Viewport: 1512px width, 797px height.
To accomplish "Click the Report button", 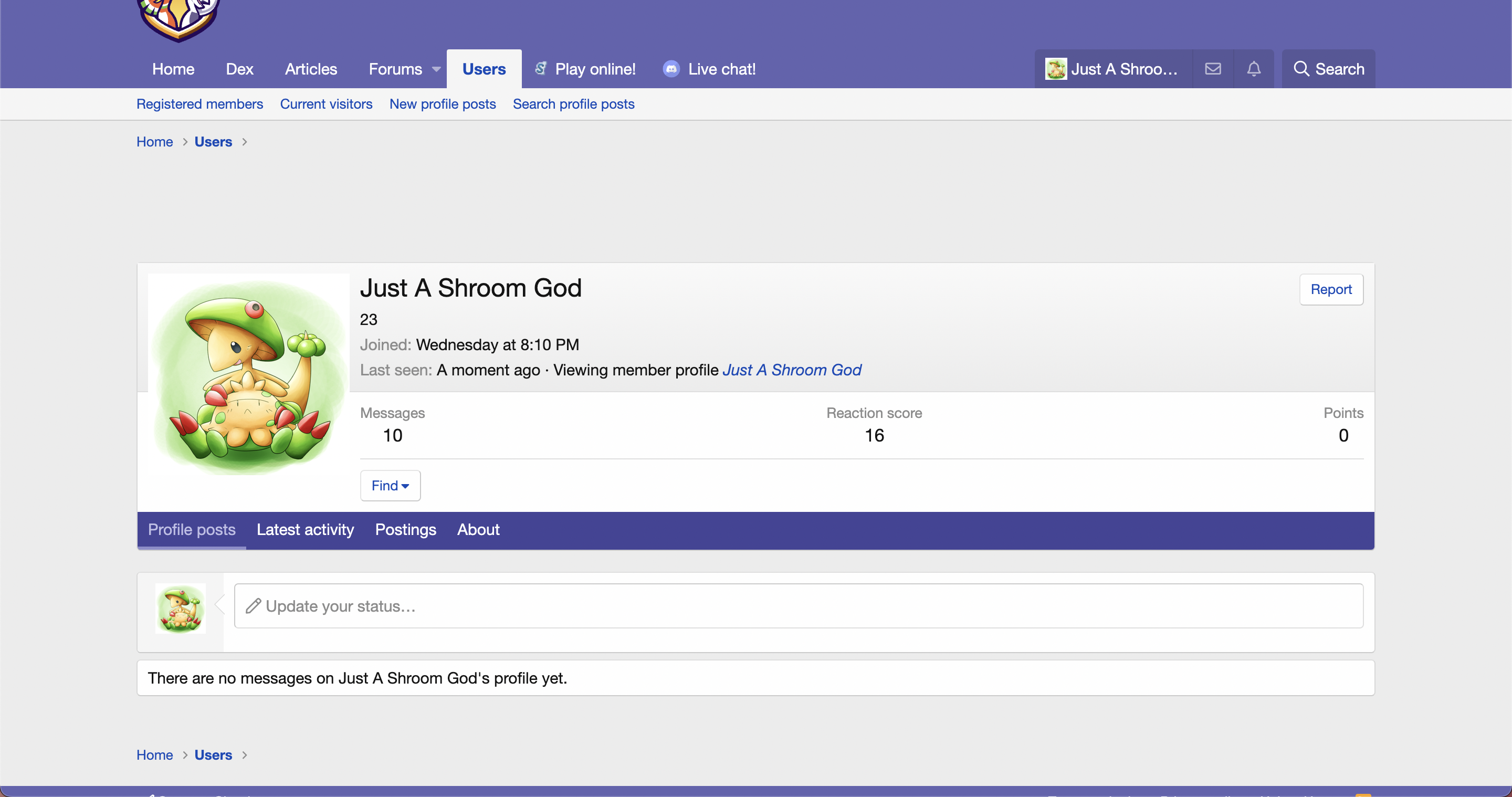I will pyautogui.click(x=1331, y=289).
